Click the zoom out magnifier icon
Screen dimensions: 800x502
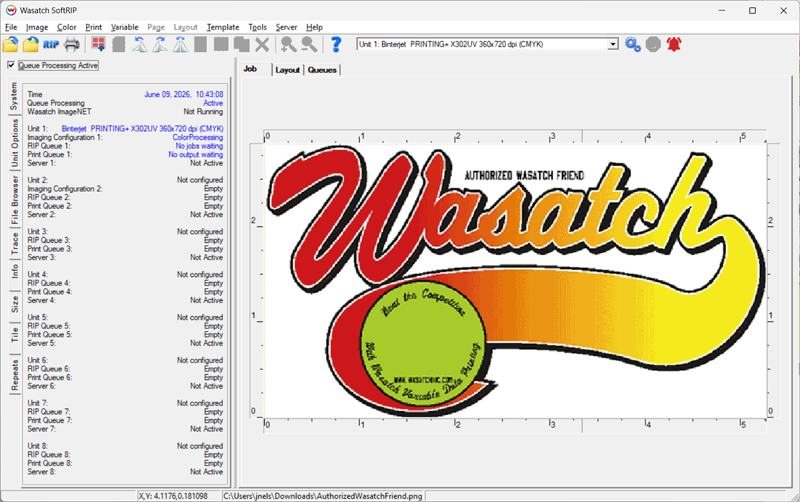point(309,44)
